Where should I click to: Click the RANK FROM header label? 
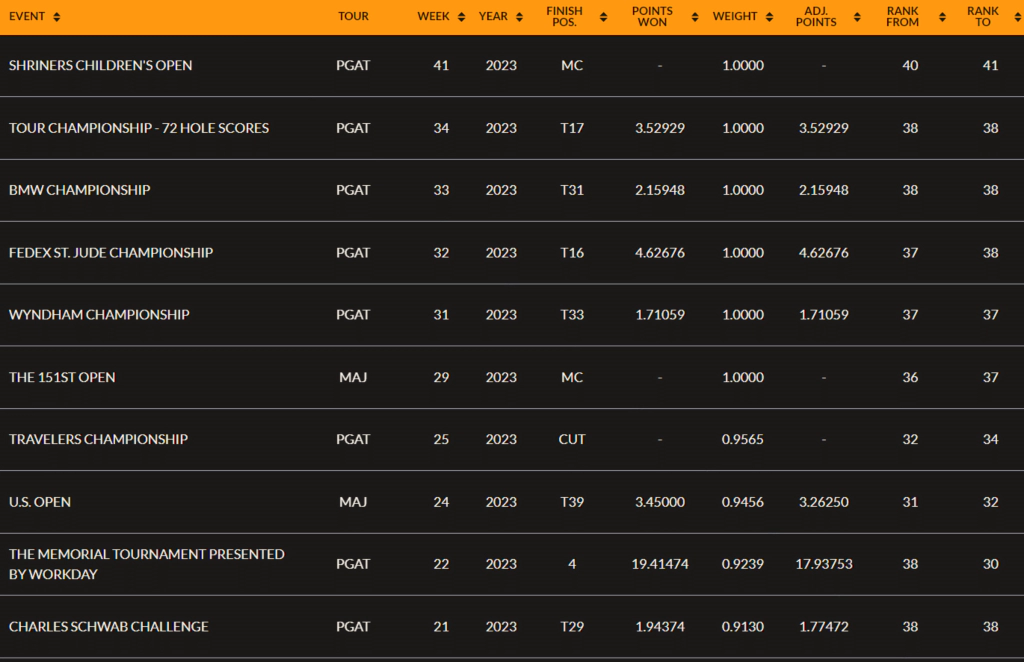(x=903, y=16)
